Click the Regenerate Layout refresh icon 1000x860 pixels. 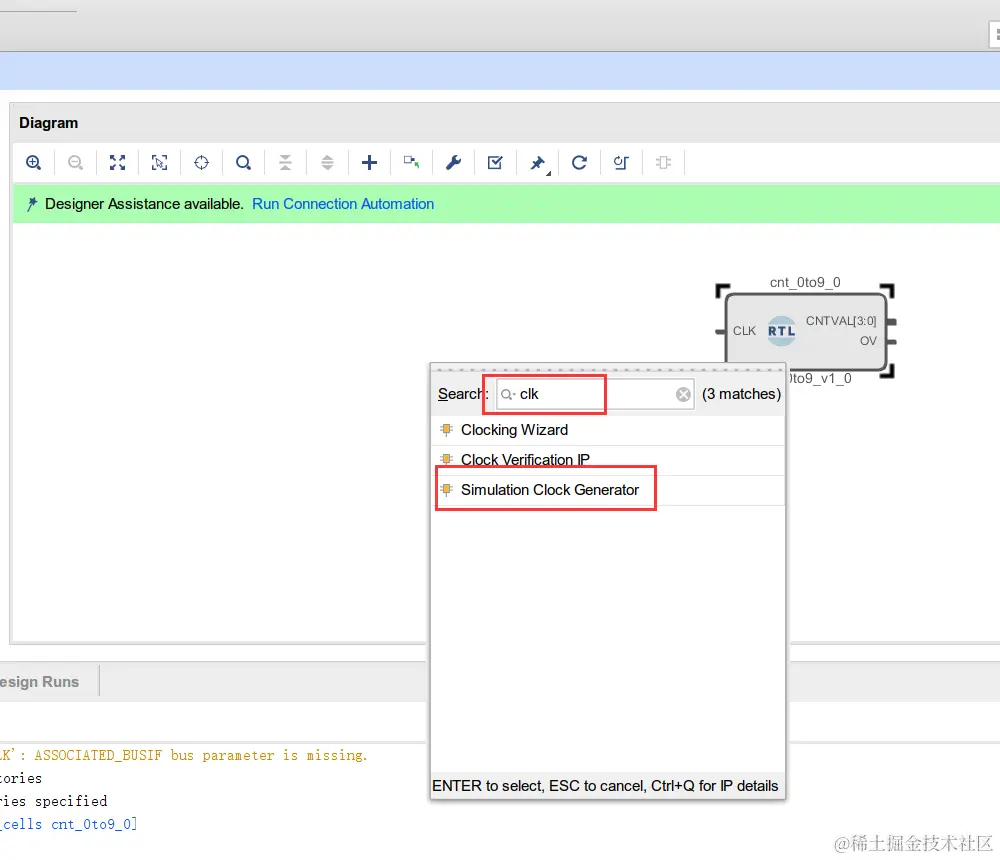(x=579, y=163)
